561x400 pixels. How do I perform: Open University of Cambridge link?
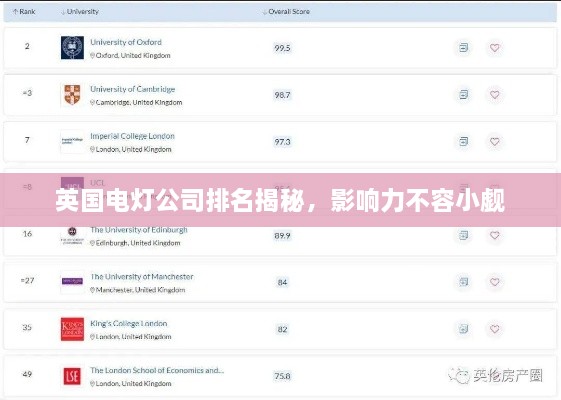click(132, 89)
